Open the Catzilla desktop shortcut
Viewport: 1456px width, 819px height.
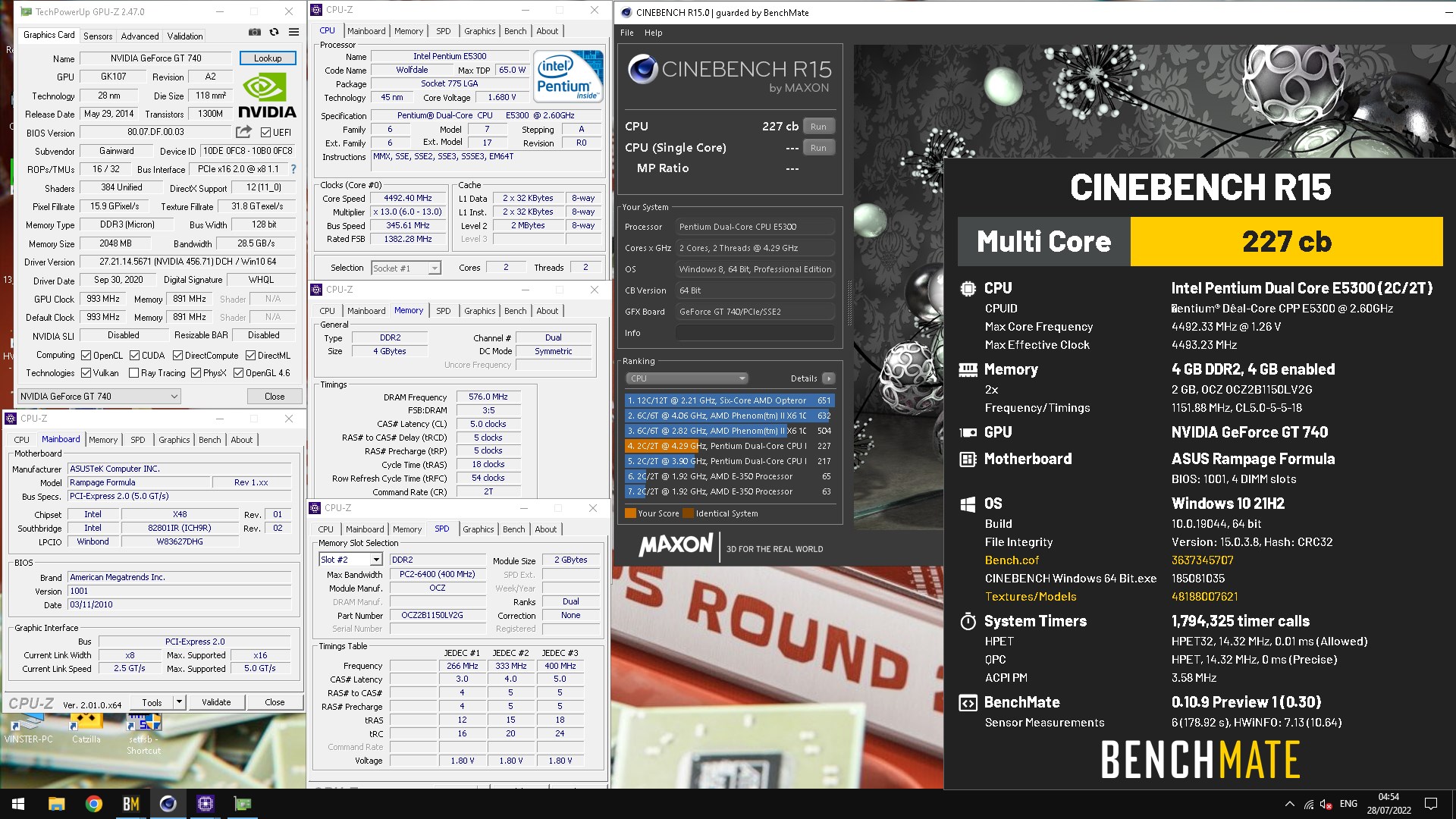86,728
